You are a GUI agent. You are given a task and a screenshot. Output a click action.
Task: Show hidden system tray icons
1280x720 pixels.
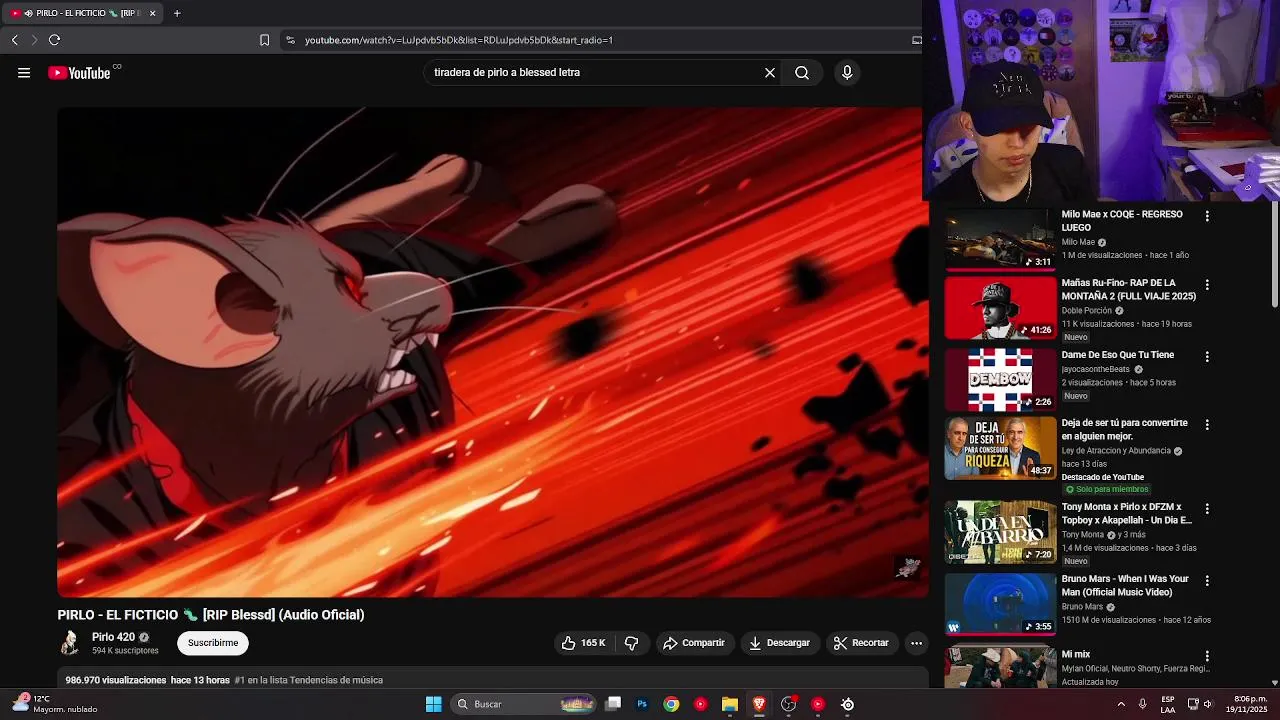click(1120, 704)
